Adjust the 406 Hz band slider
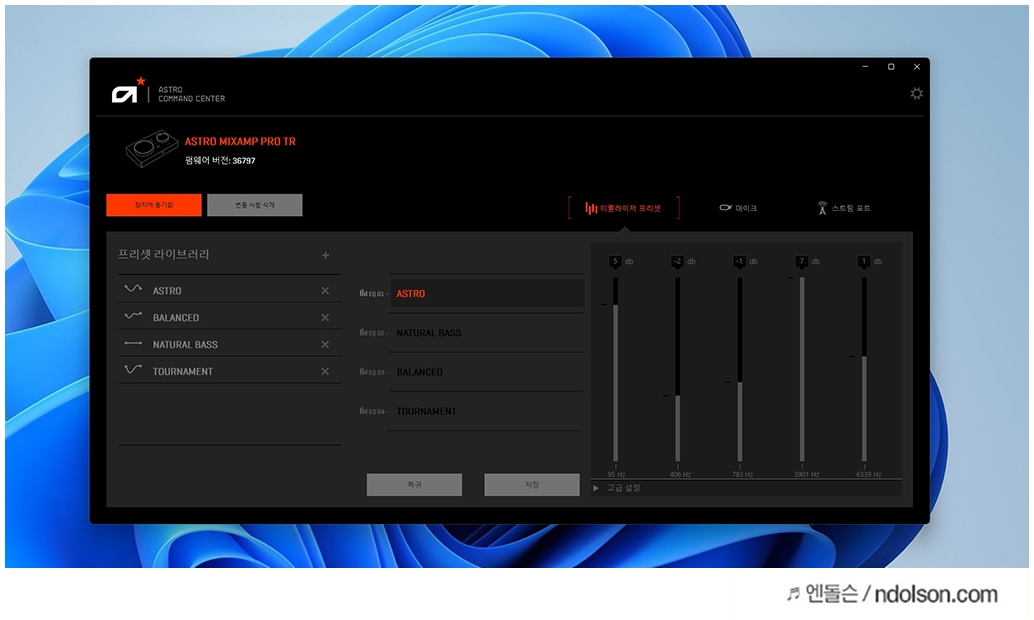Image resolution: width=1034 pixels, height=620 pixels. tap(677, 369)
